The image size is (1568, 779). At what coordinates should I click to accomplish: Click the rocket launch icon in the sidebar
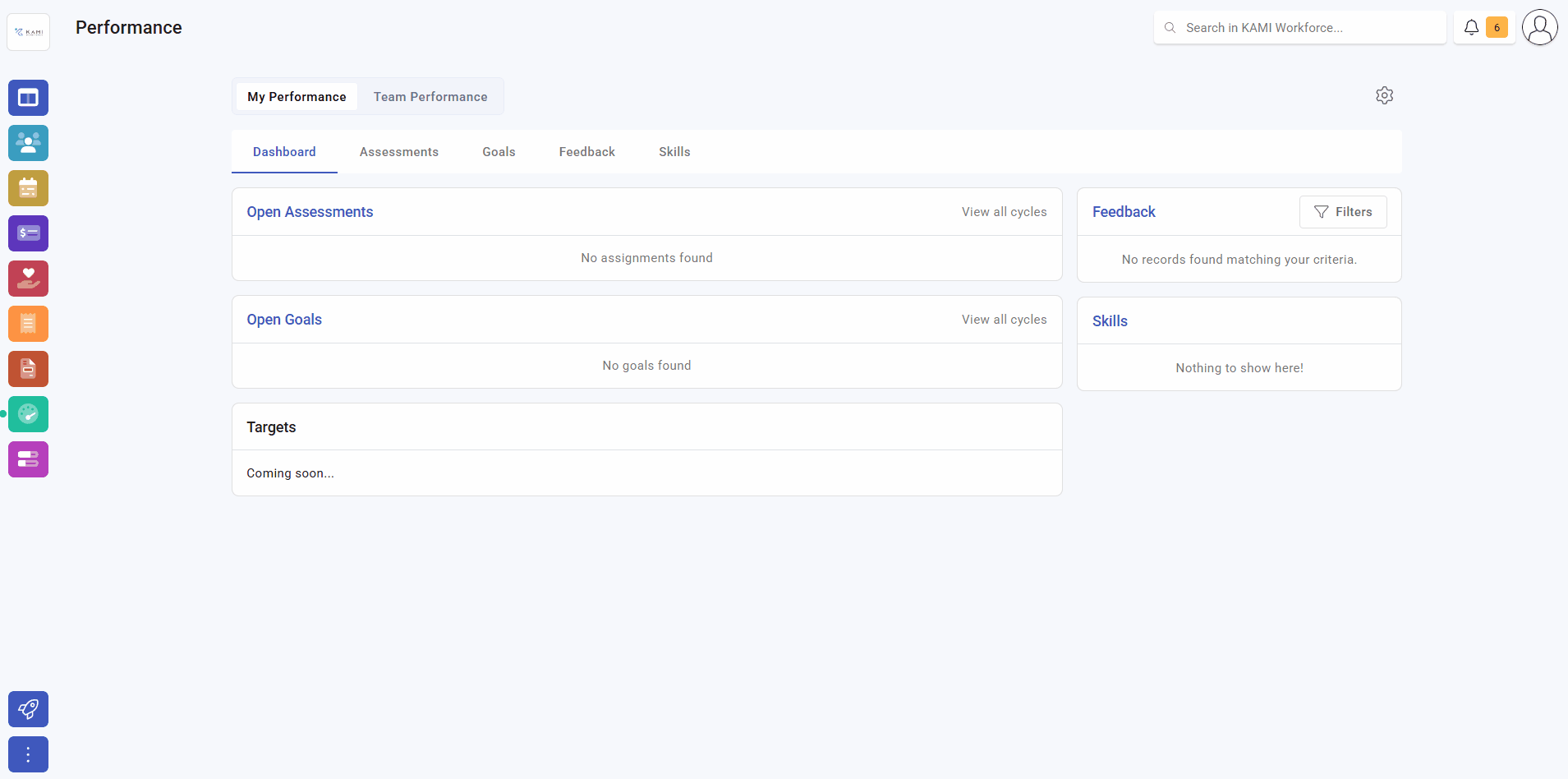[x=28, y=709]
